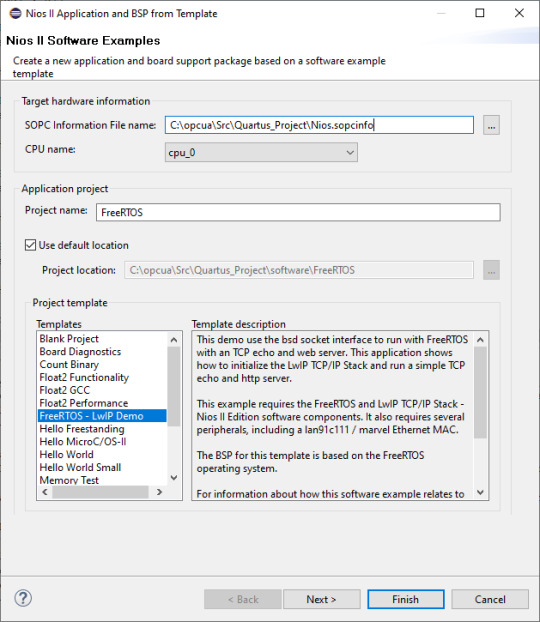Select the Hello Freestanding template
The width and height of the screenshot is (540, 622).
click(82, 429)
